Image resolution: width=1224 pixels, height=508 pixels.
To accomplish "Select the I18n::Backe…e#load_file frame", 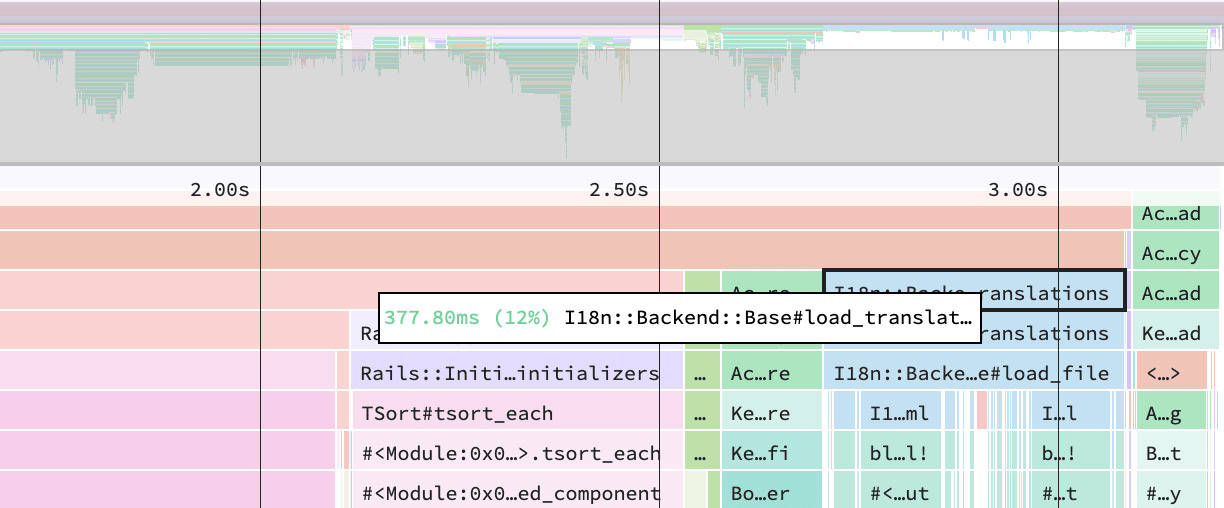I will [x=974, y=371].
